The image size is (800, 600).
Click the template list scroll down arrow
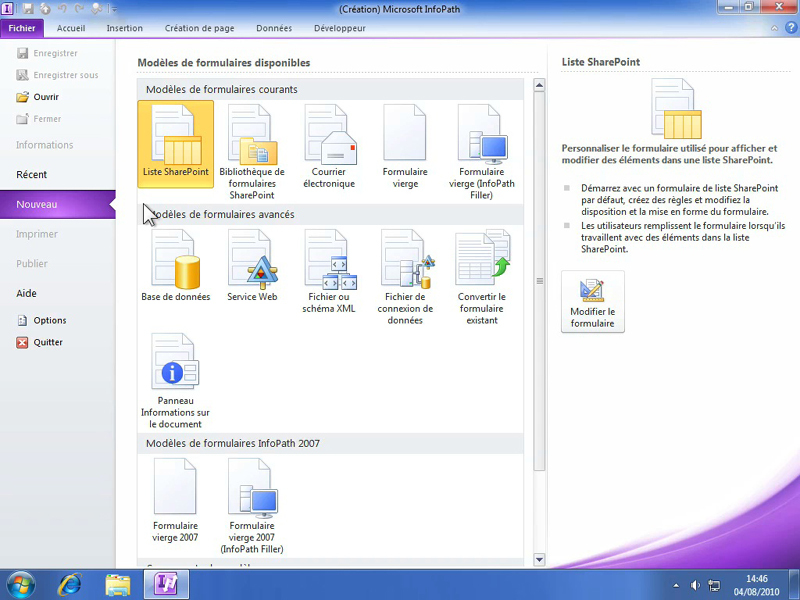pos(539,559)
